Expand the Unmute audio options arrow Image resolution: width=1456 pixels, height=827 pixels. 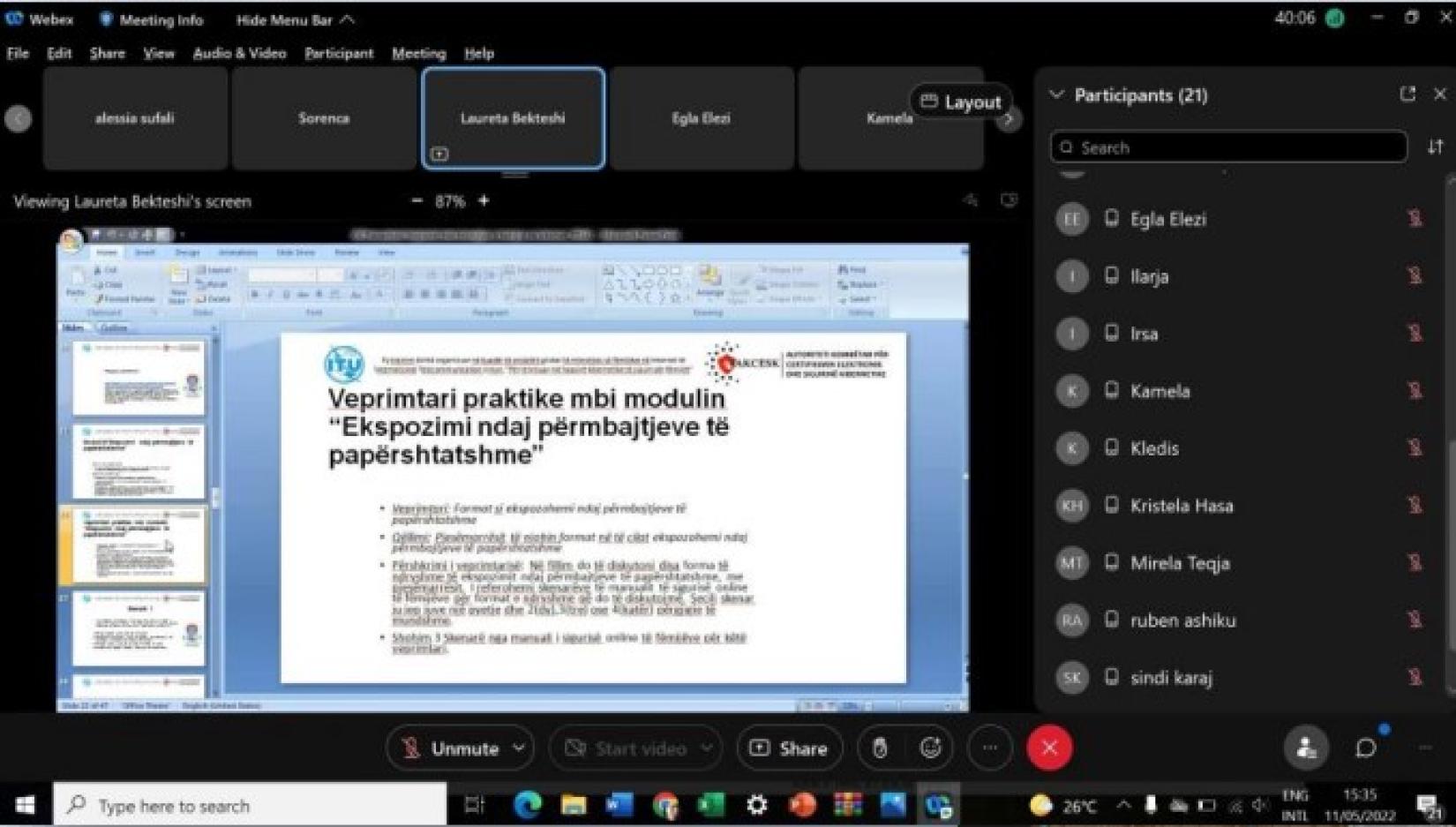point(519,748)
